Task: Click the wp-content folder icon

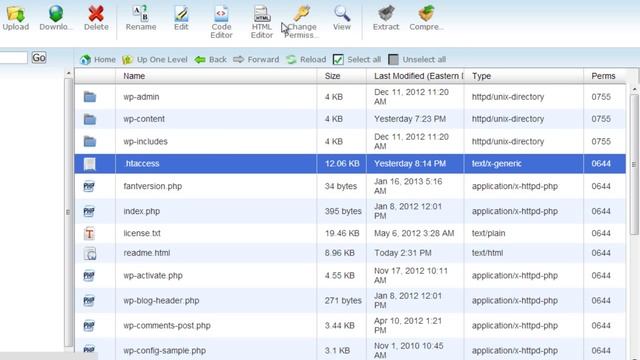Action: click(x=90, y=119)
